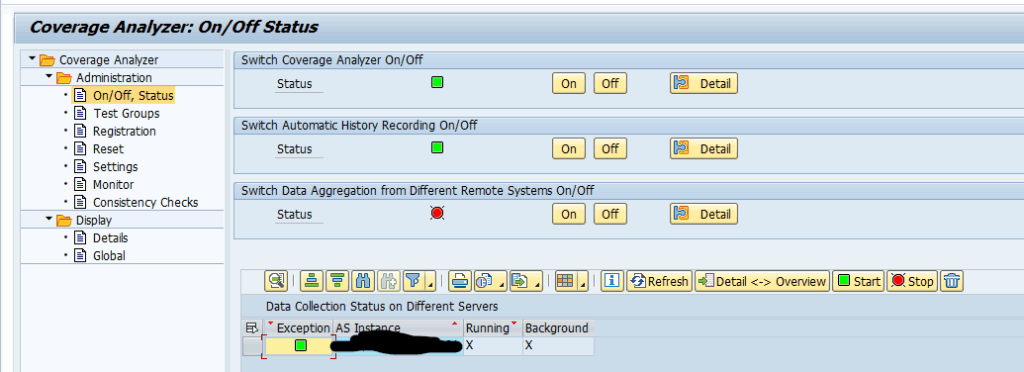Click the Choose Layout grid icon

point(565,281)
